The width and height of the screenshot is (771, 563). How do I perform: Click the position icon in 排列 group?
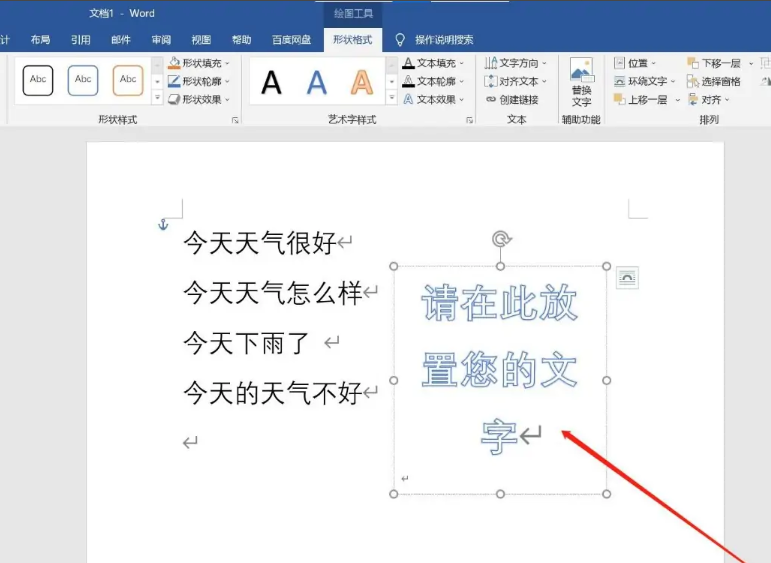[x=620, y=63]
